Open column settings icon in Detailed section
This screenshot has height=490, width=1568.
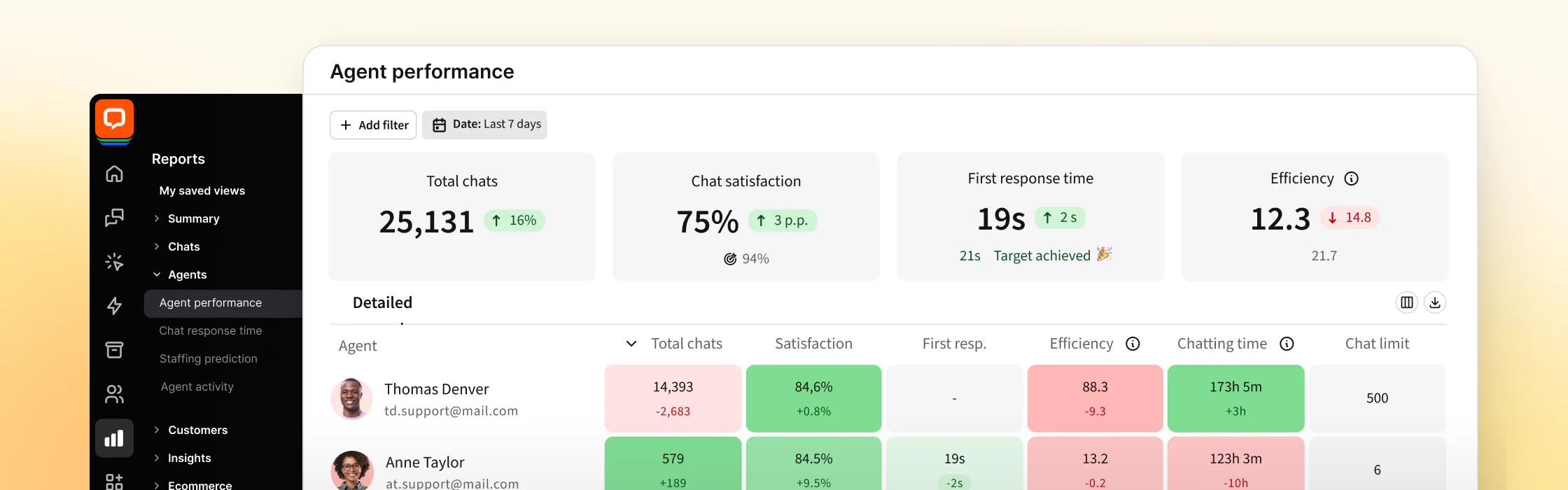coord(1406,302)
